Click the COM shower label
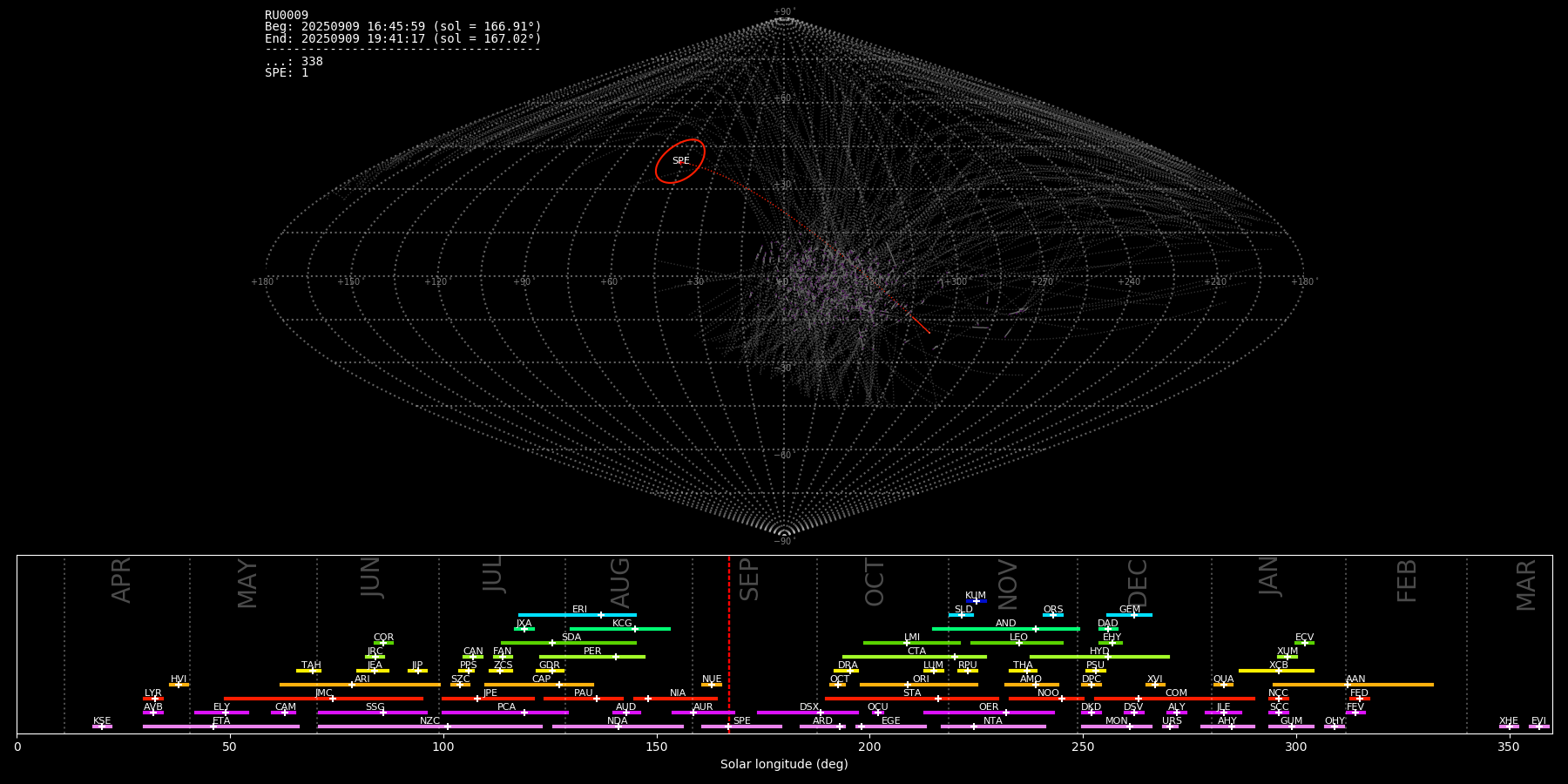 1176,693
